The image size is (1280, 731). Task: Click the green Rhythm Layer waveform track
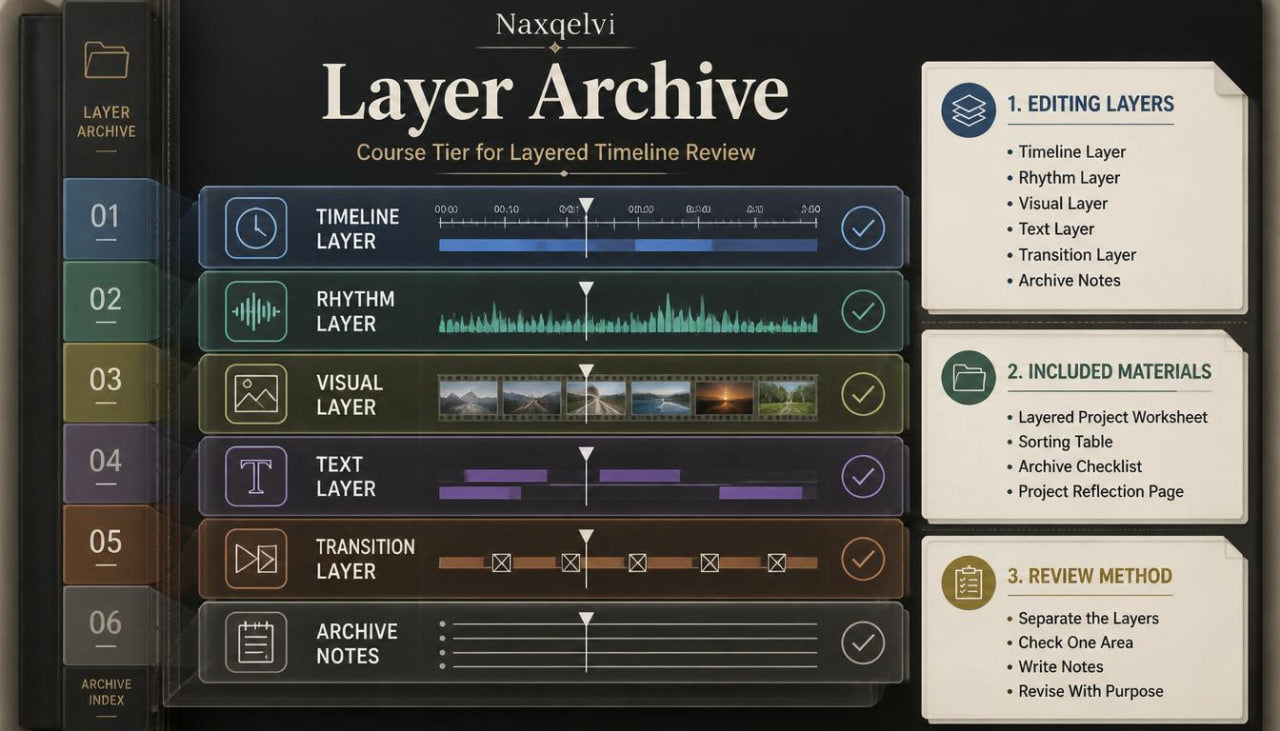click(628, 315)
